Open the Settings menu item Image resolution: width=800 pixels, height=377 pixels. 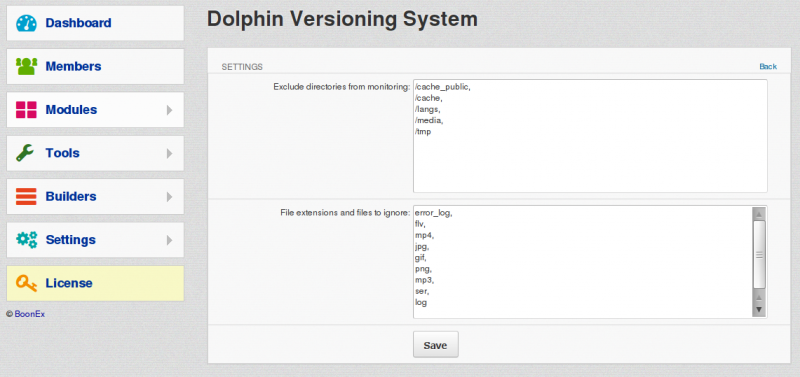tap(95, 240)
